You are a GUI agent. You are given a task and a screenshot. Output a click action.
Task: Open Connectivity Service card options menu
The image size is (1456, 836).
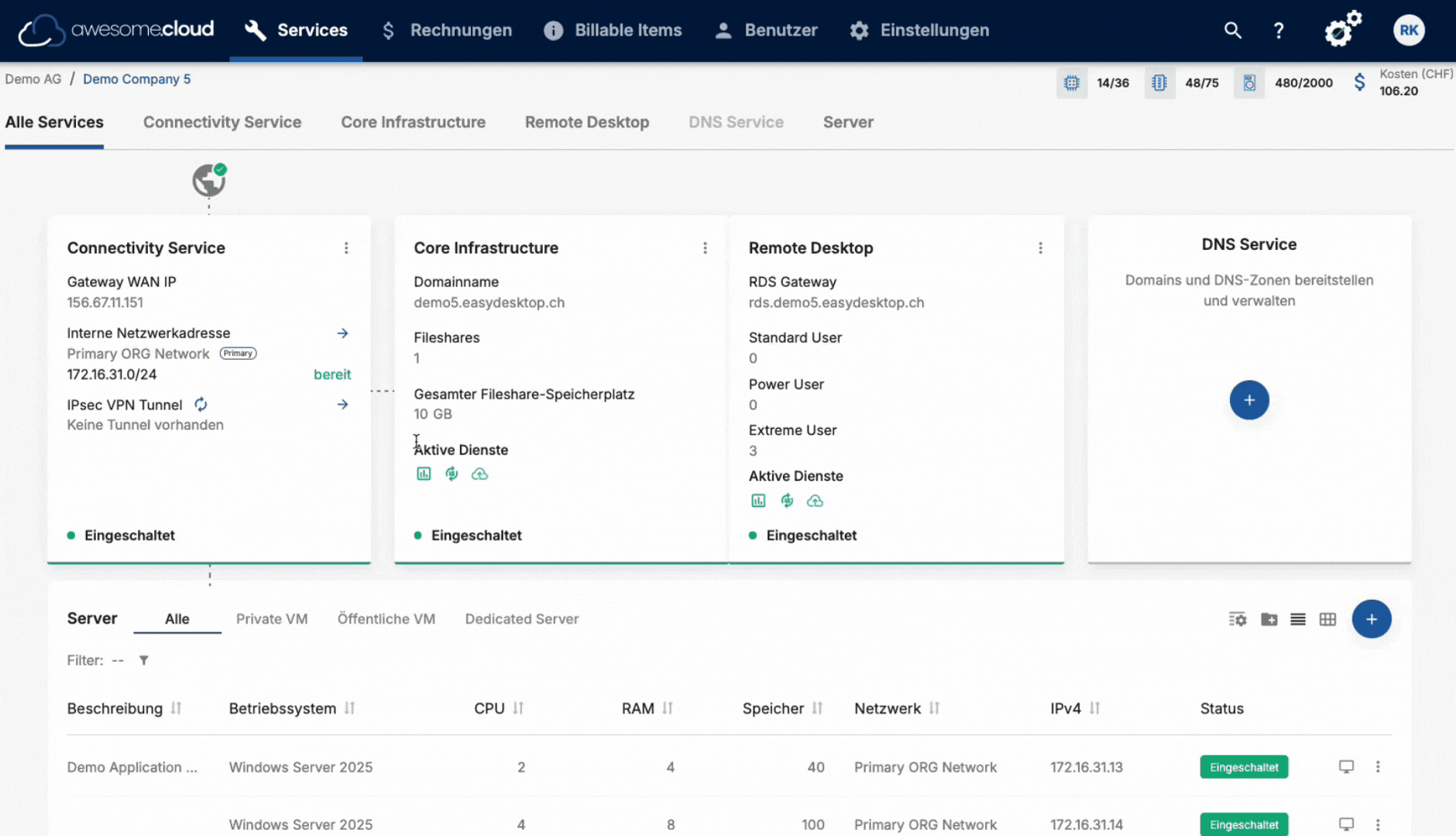(x=346, y=248)
